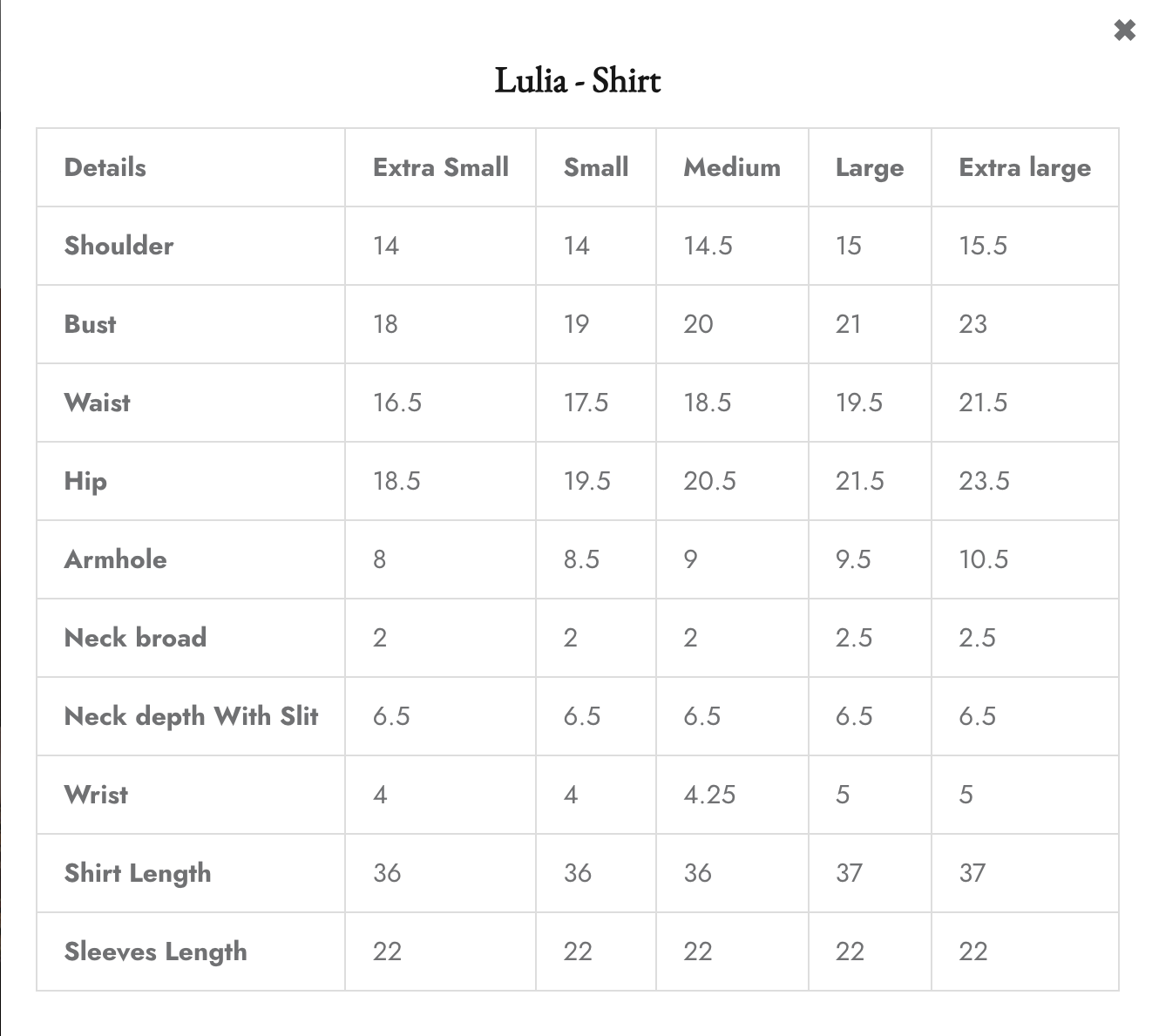Select the Details column header
Image resolution: width=1152 pixels, height=1036 pixels.
coord(105,167)
